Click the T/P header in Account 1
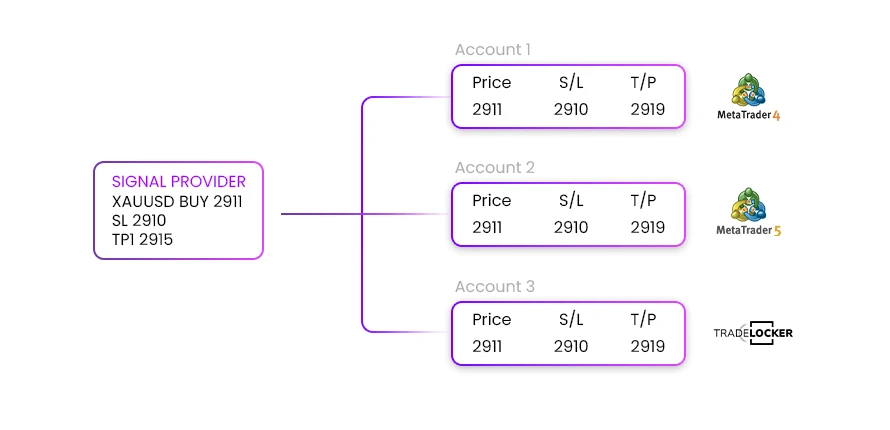This screenshot has width=890, height=430. click(x=643, y=83)
